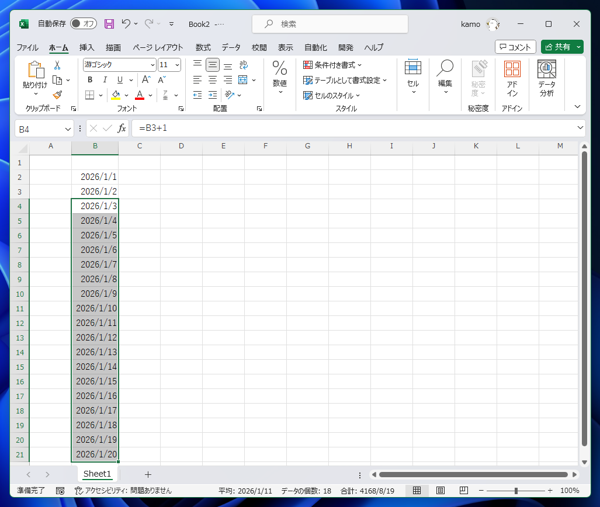
Task: Click the Save floppy disk icon
Action: click(109, 24)
